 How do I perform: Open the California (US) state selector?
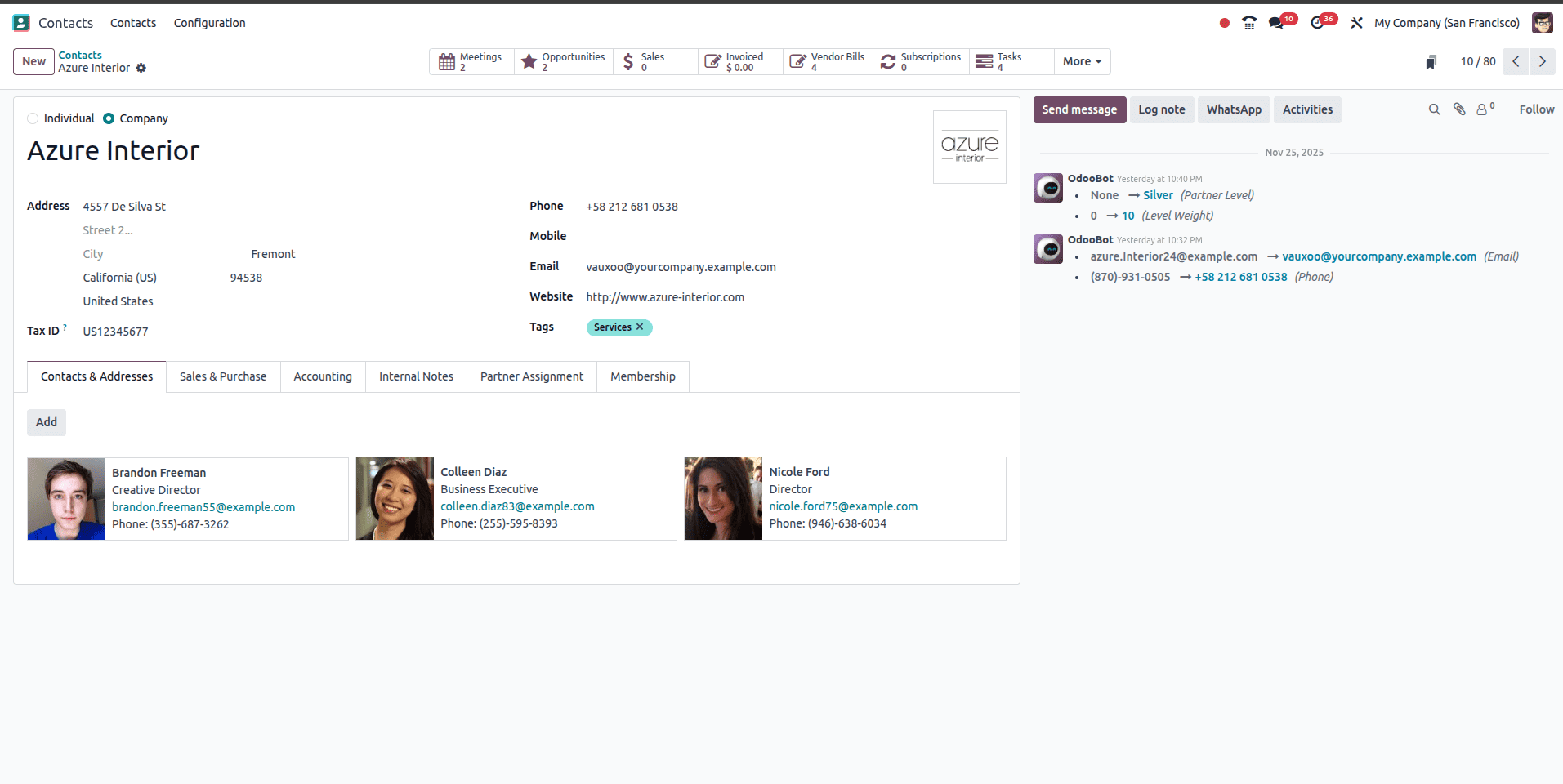tap(119, 277)
